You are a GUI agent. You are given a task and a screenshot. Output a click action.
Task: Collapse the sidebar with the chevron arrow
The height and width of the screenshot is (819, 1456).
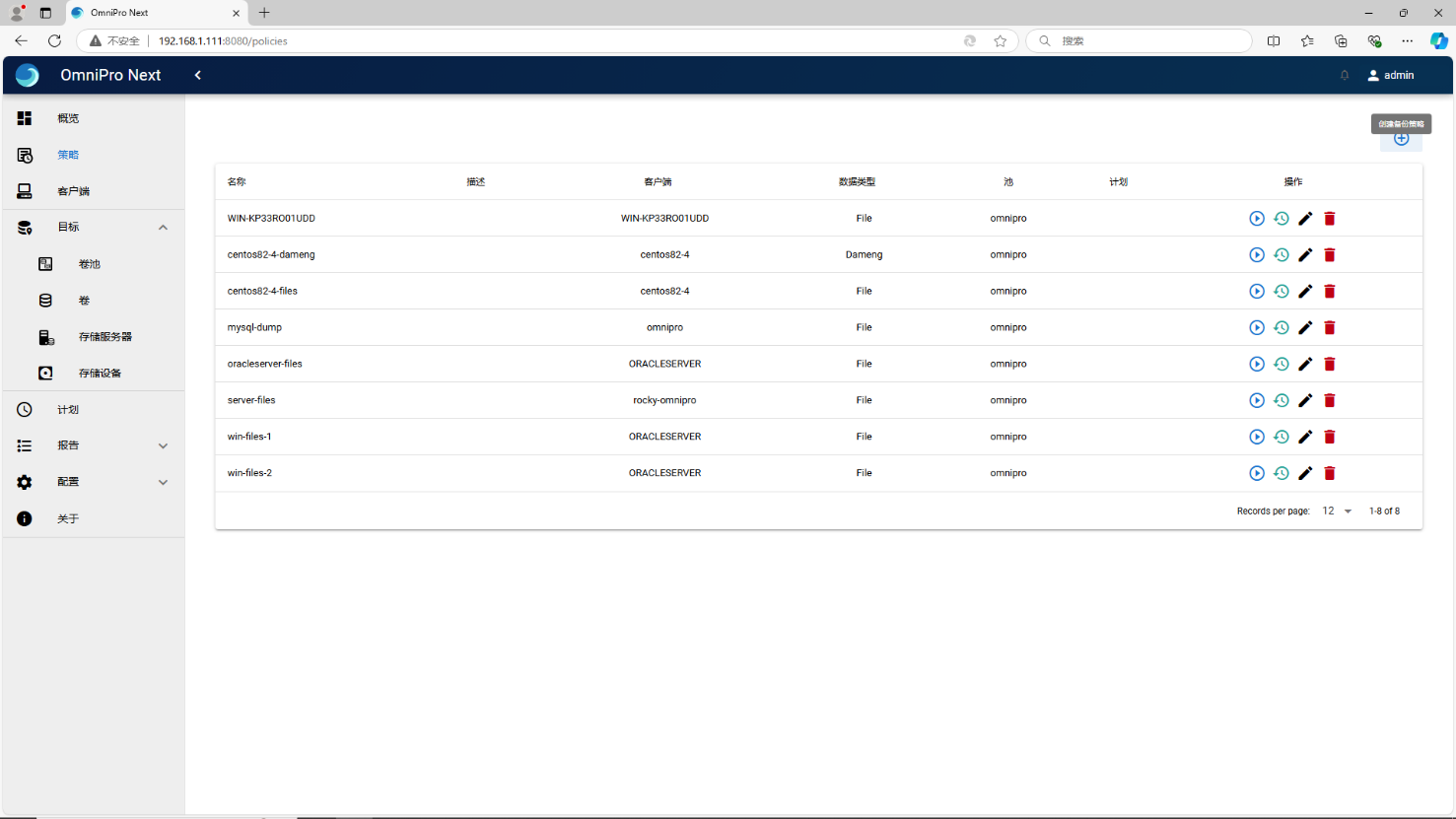(x=198, y=76)
